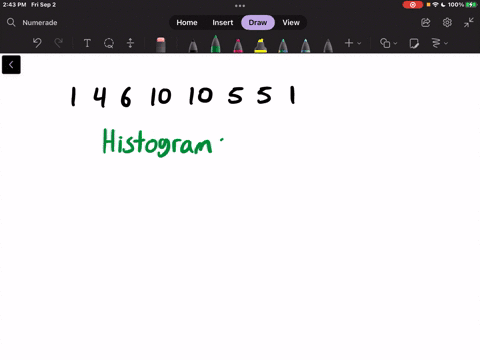This screenshot has width=480, height=360.
Task: Open the search magnifier icon
Action: tap(11, 22)
